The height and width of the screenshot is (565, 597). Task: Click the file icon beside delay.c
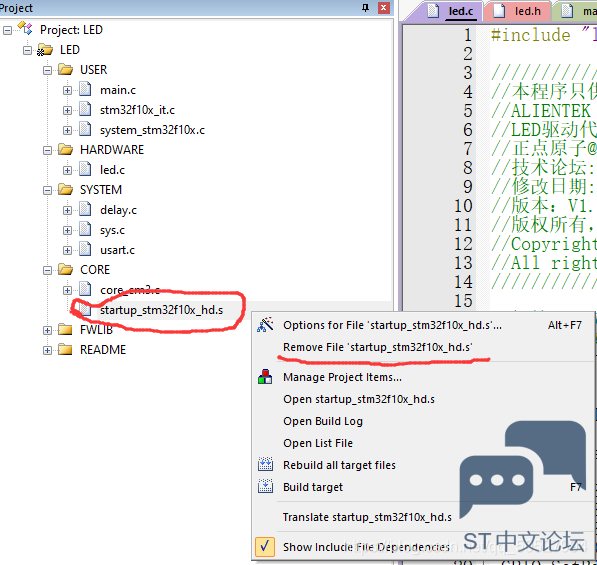coord(85,209)
